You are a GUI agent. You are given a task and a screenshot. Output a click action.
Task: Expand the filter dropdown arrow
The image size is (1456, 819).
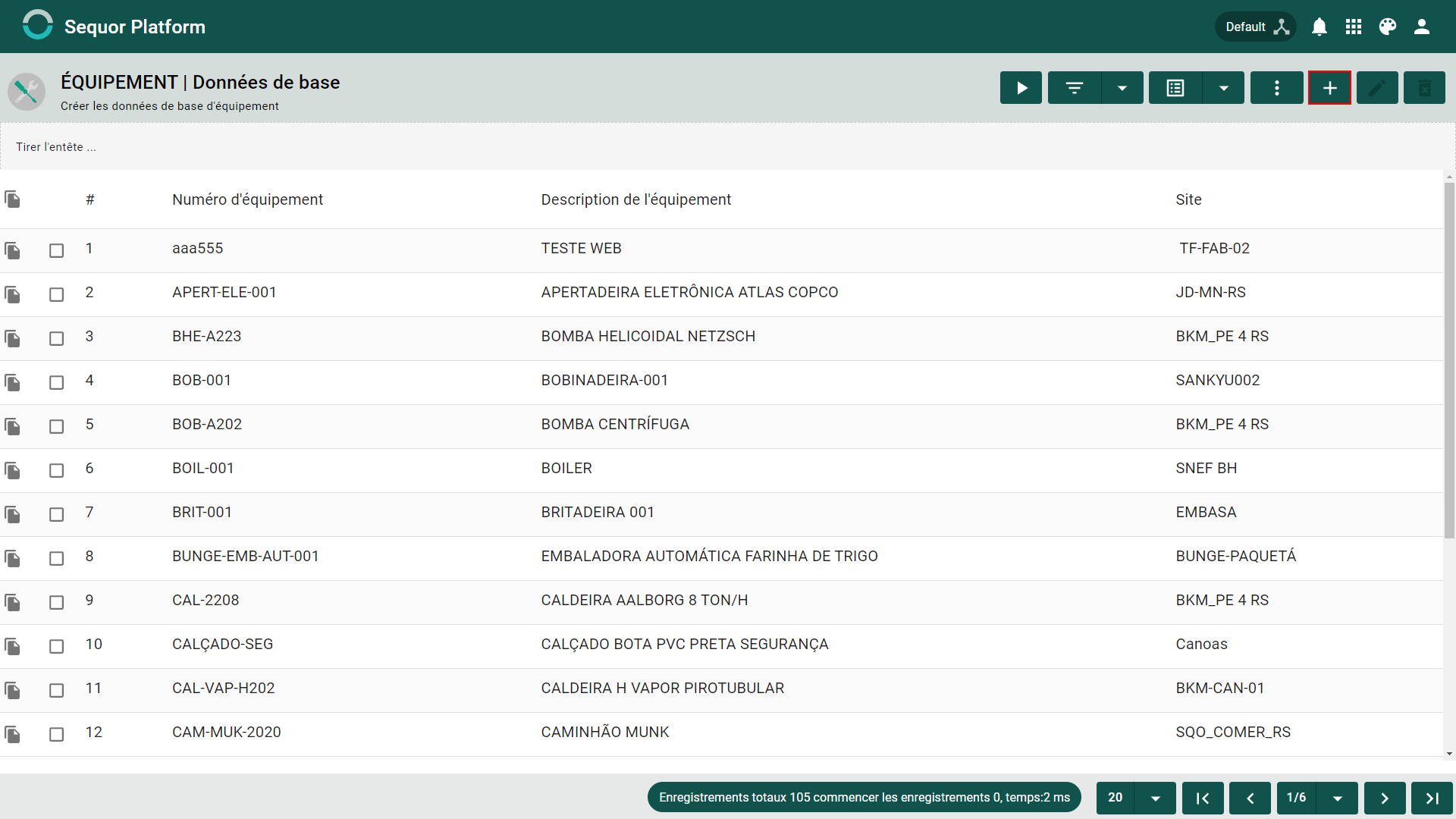pyautogui.click(x=1122, y=88)
